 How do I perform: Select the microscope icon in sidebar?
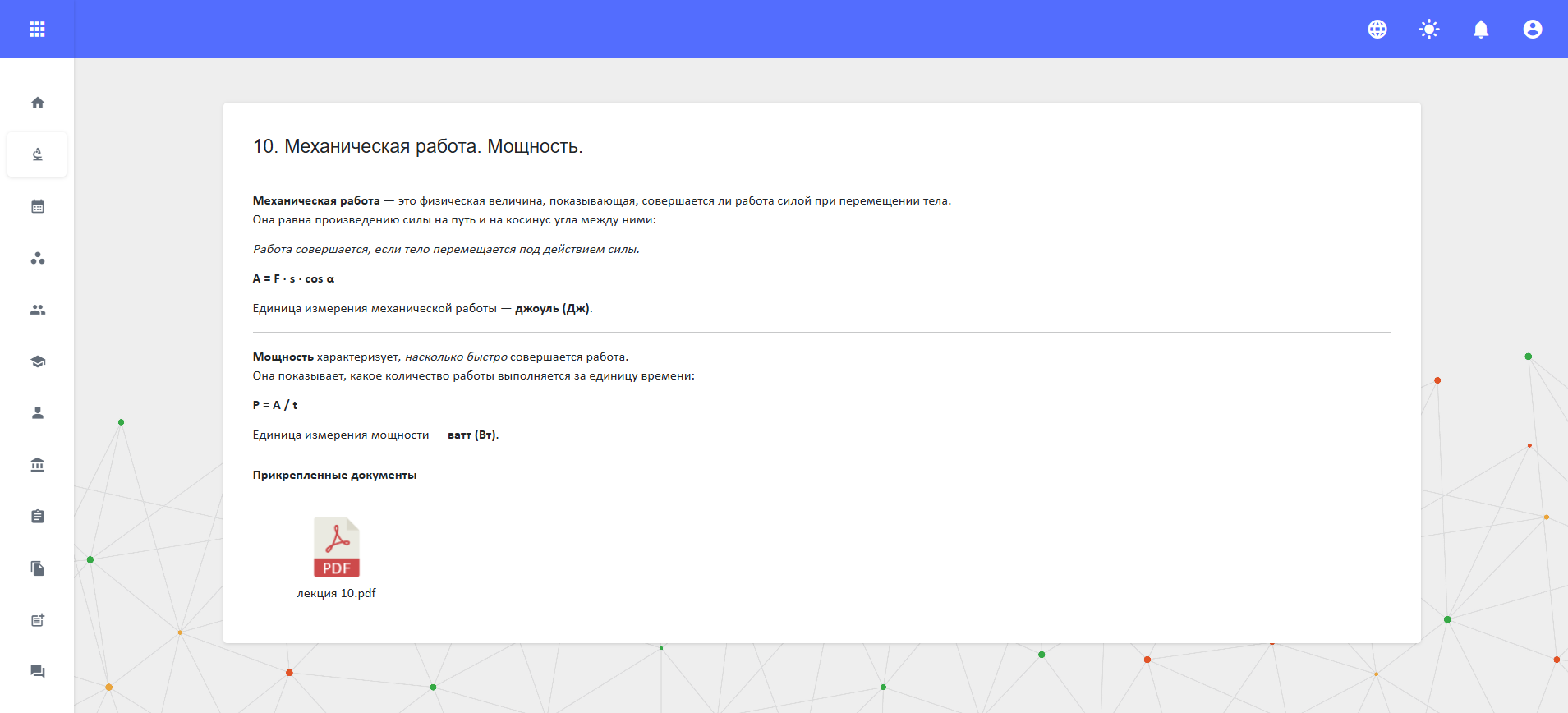click(x=38, y=154)
